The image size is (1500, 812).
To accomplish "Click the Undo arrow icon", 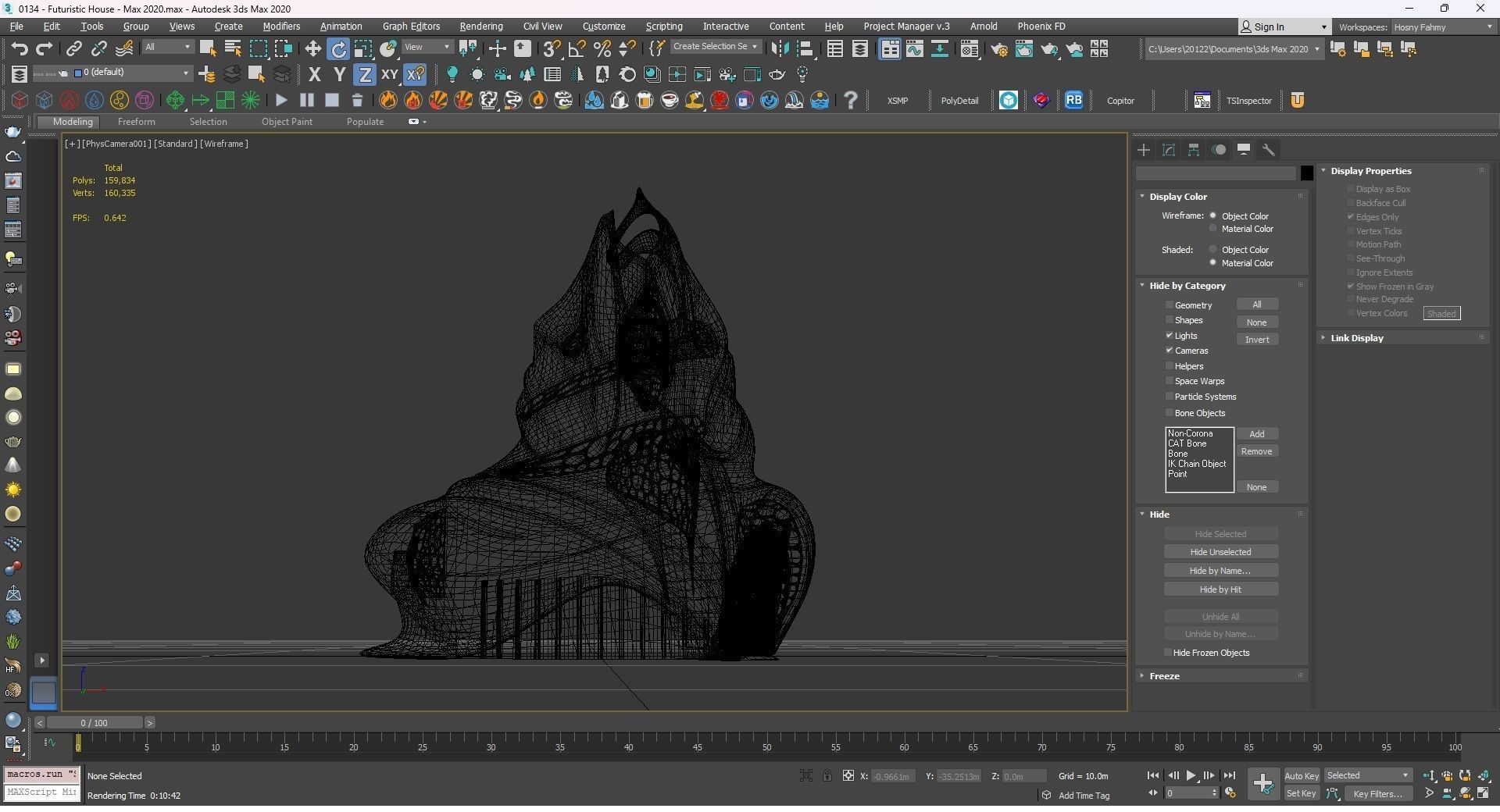I will coord(20,49).
